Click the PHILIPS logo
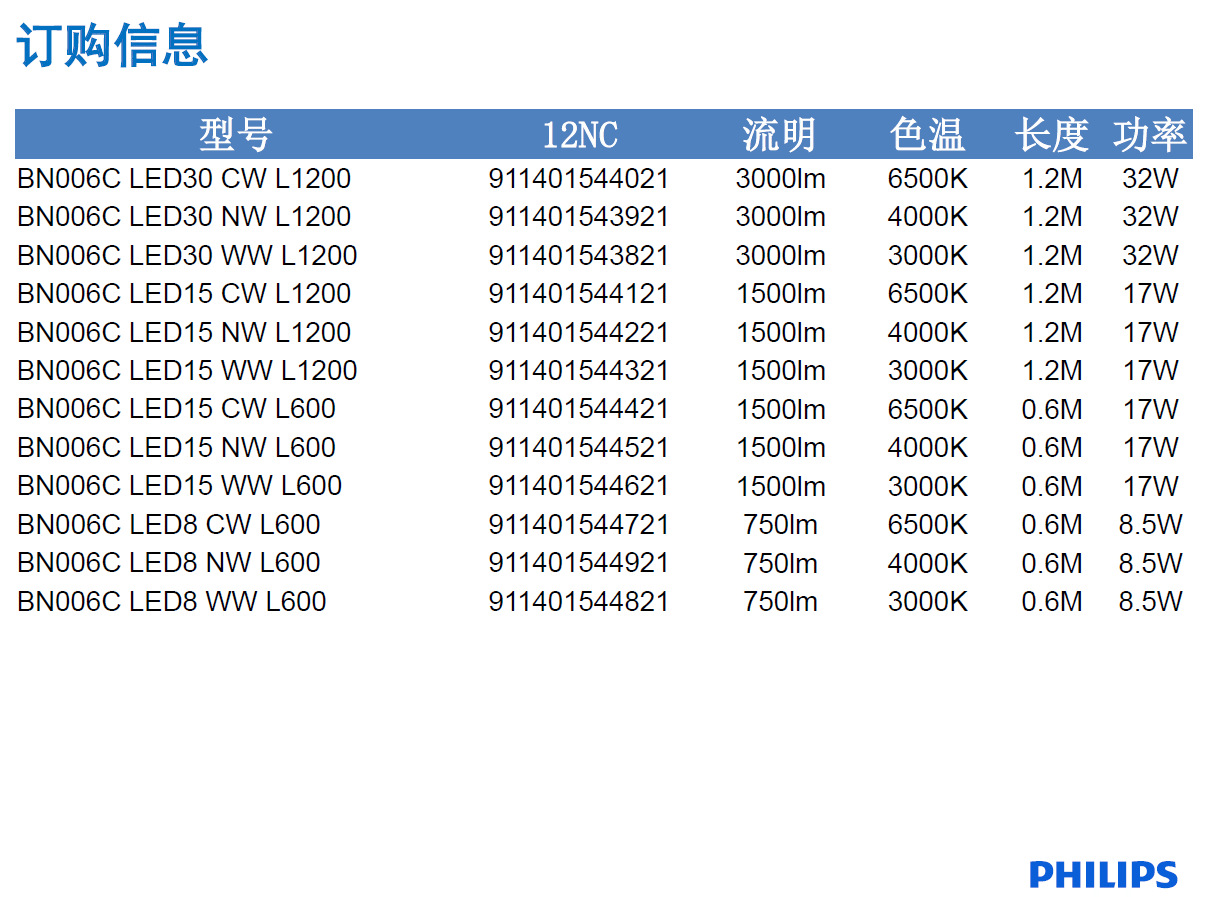Screen dimensions: 1223x897 tap(1103, 874)
